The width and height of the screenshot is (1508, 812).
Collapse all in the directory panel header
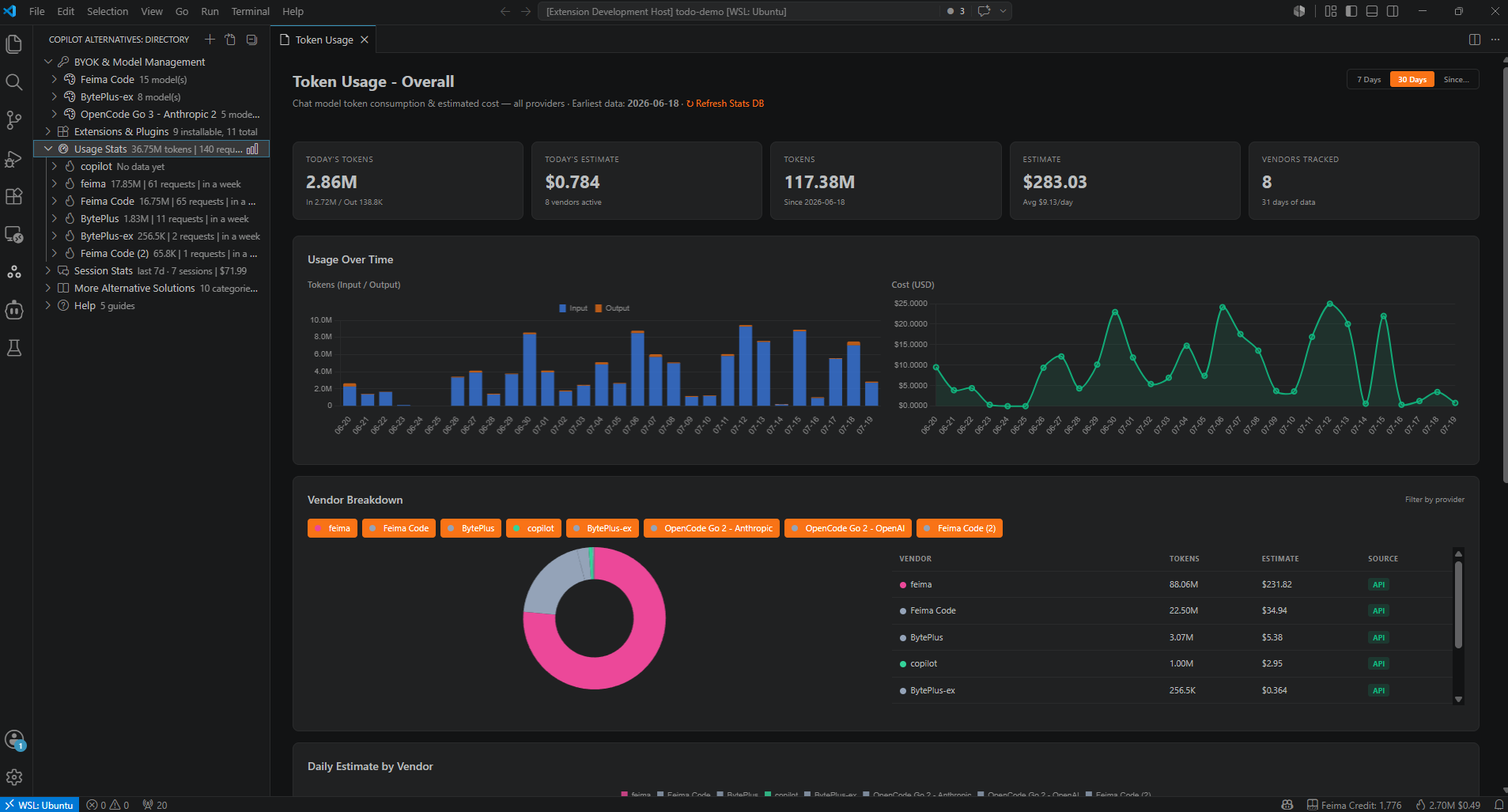[x=251, y=40]
